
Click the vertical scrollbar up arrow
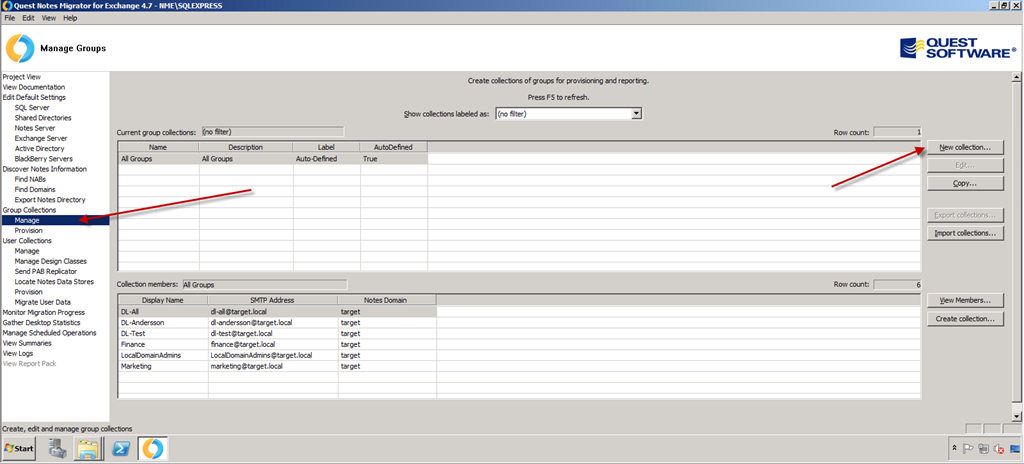[x=1016, y=77]
